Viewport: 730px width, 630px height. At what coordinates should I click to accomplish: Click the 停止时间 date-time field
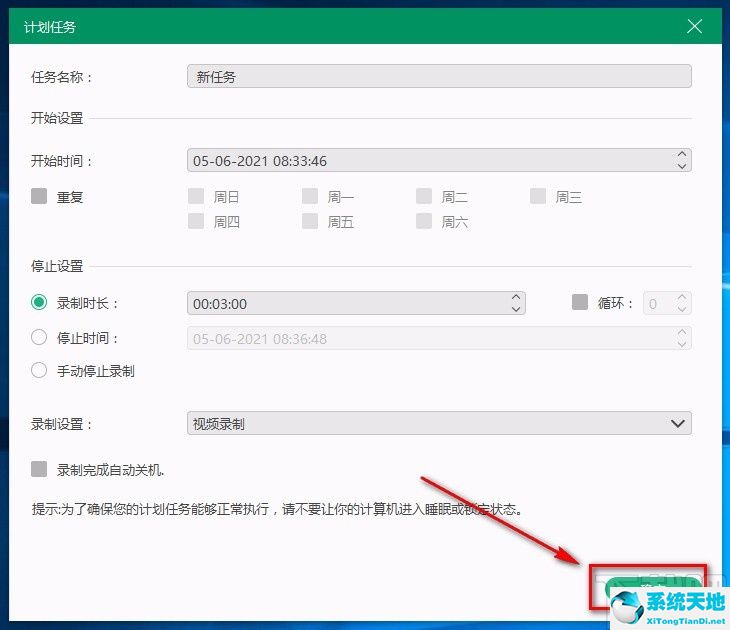click(x=439, y=339)
